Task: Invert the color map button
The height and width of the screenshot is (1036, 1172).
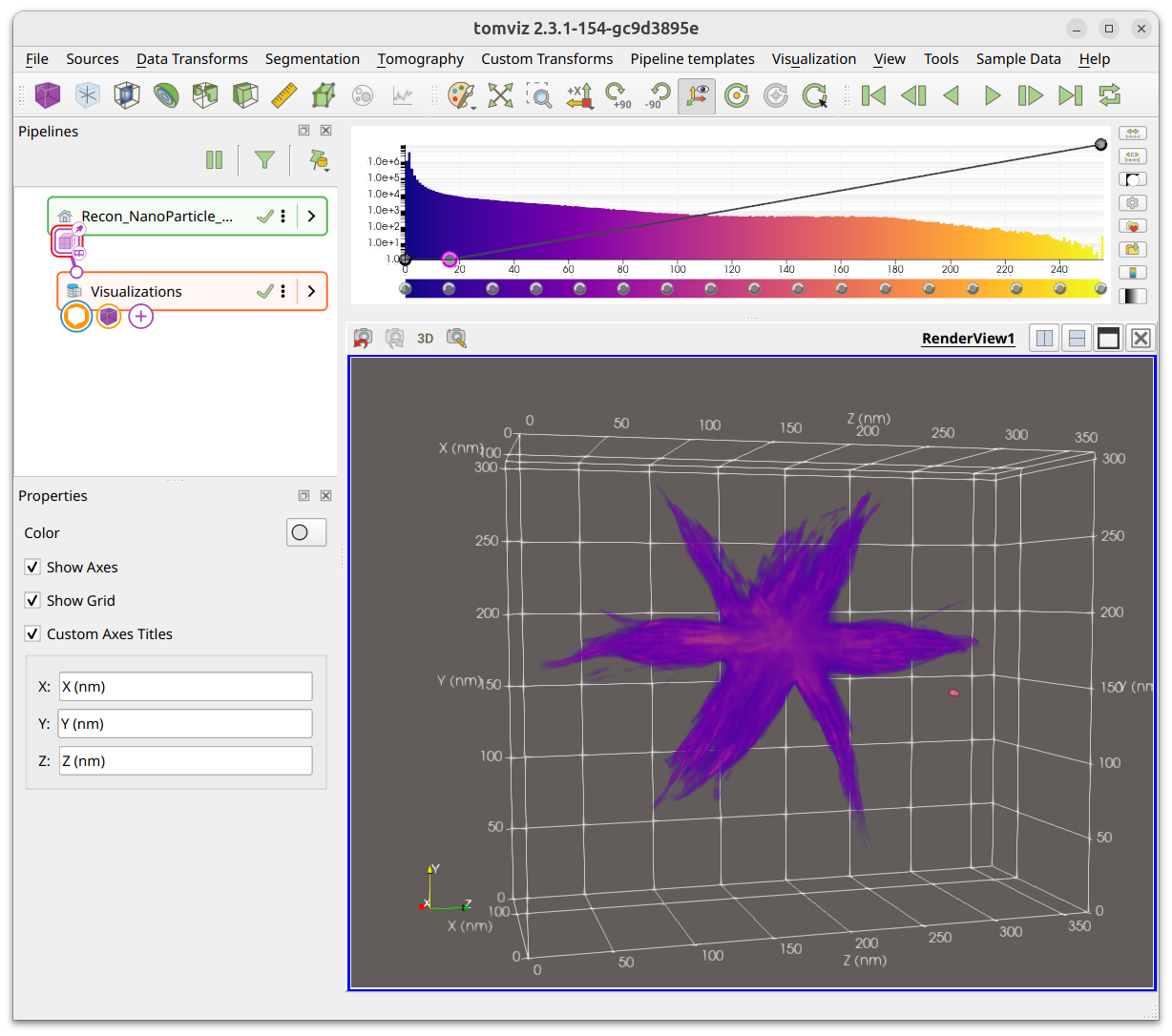Action: pos(1132,179)
